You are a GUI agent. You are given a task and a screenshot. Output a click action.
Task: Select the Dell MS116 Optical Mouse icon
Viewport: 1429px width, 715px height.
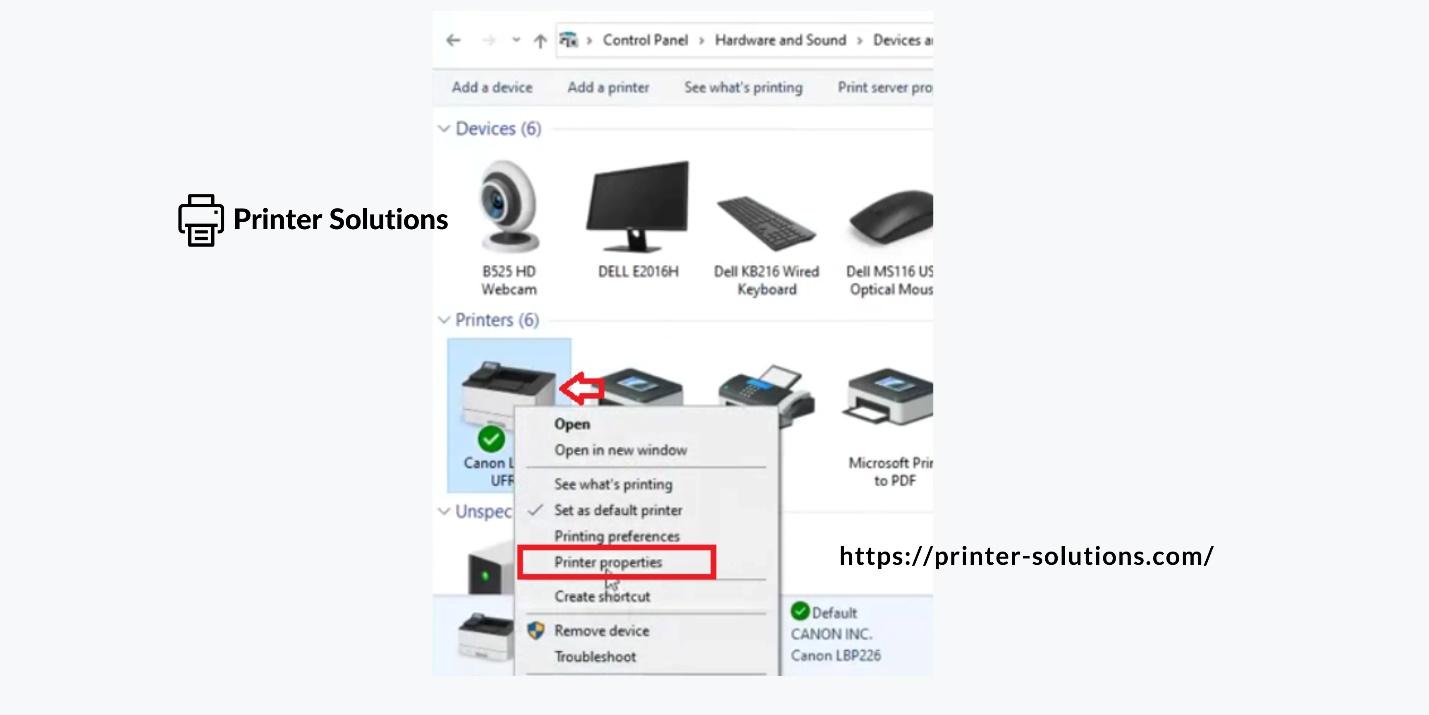coord(890,220)
